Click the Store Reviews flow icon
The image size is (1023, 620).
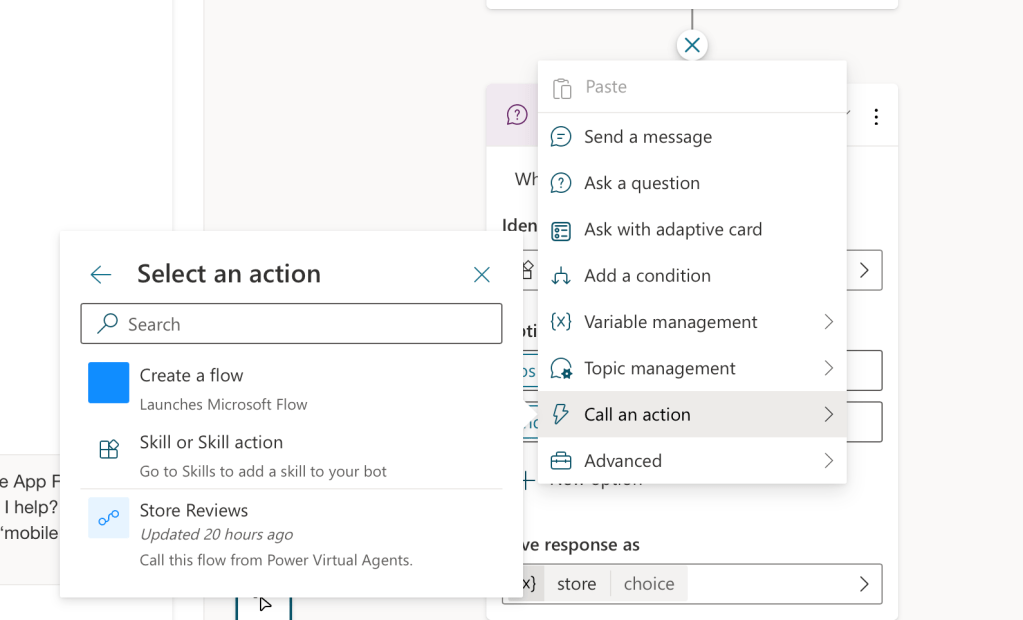click(108, 517)
